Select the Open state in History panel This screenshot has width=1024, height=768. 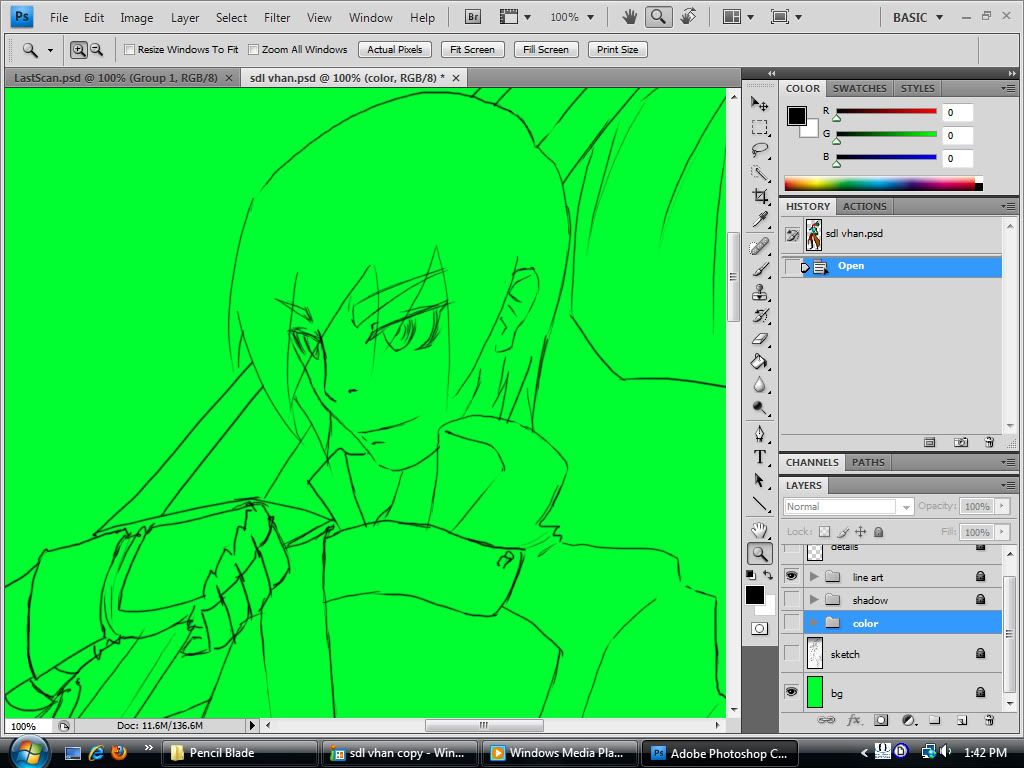coord(851,266)
